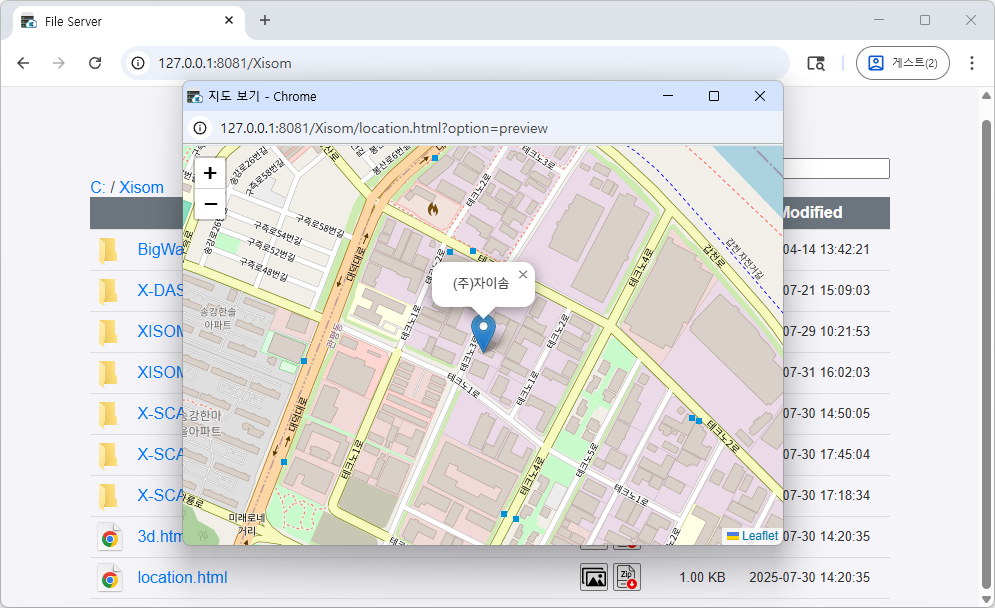Download location.html as Zip

pyautogui.click(x=627, y=578)
